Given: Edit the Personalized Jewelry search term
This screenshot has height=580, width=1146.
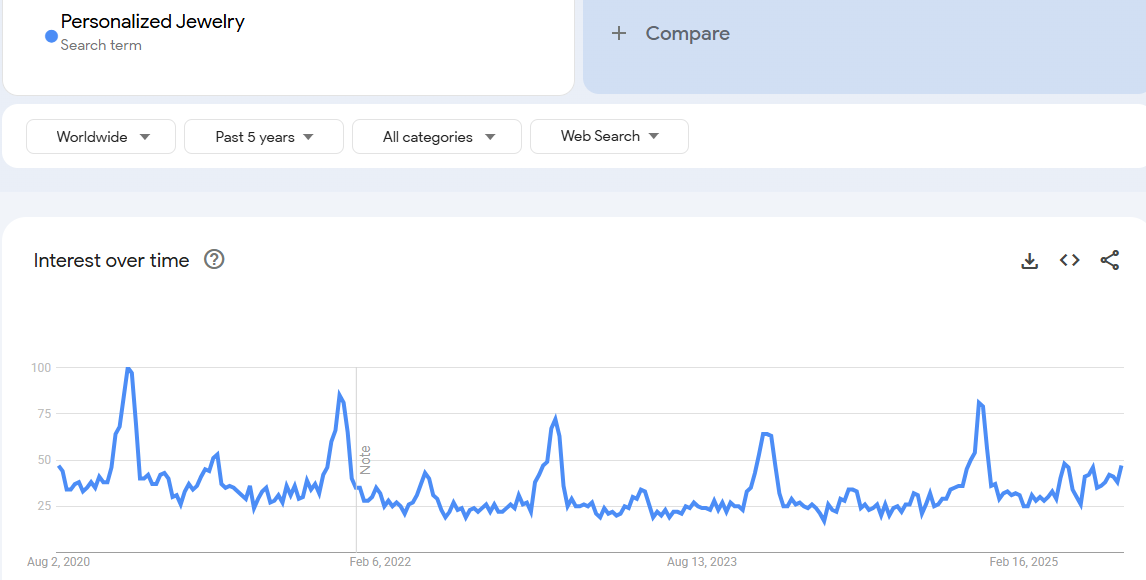Looking at the screenshot, I should [x=152, y=22].
